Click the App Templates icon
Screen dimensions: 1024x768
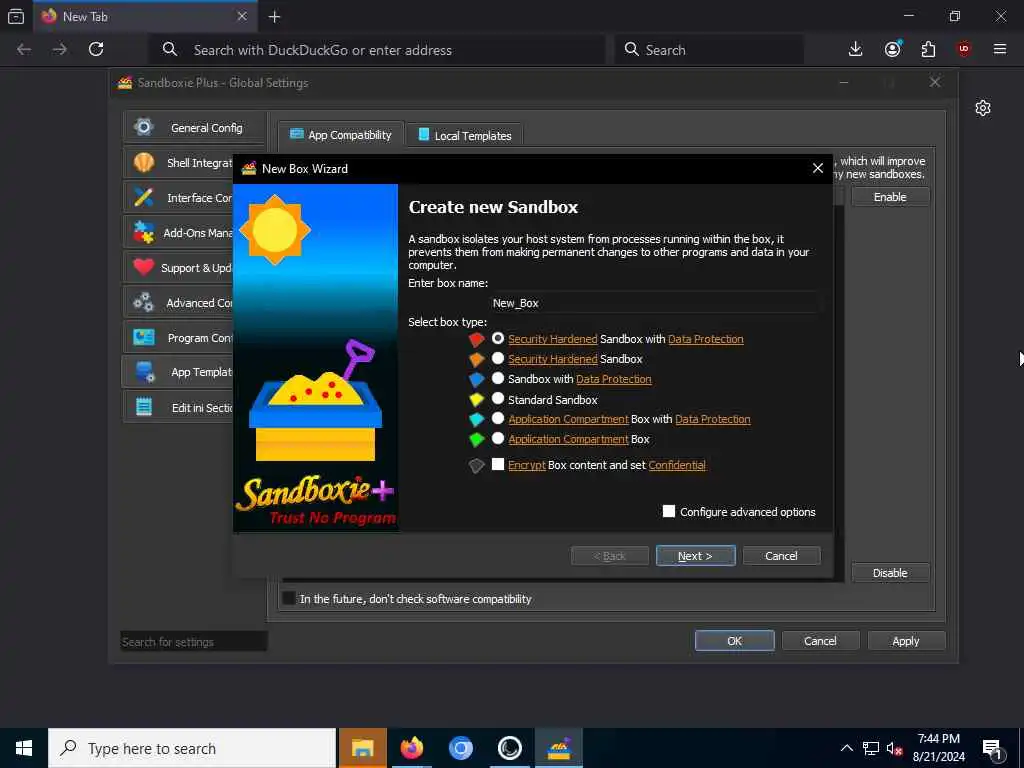point(144,372)
